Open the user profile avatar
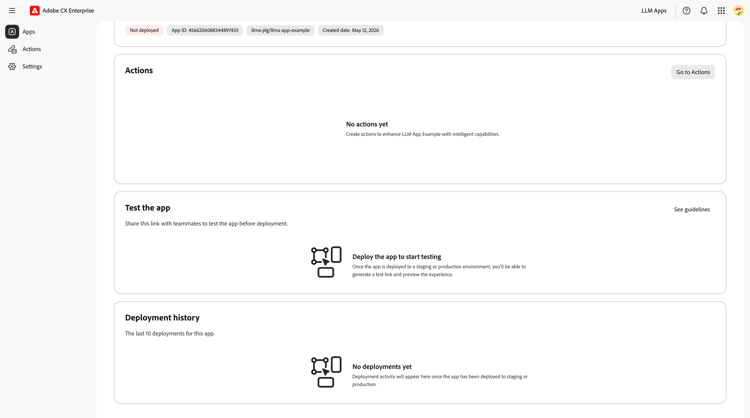The image size is (750, 418). (739, 11)
